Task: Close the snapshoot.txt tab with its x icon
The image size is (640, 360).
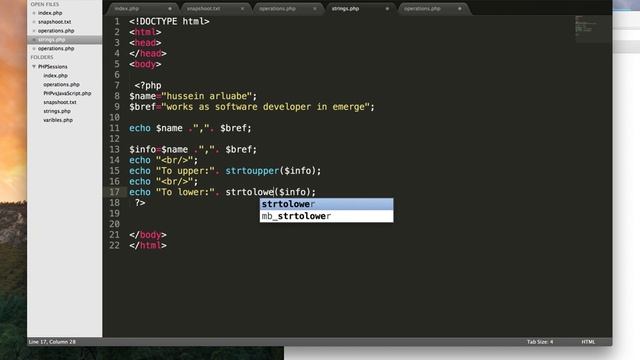Action: click(242, 9)
